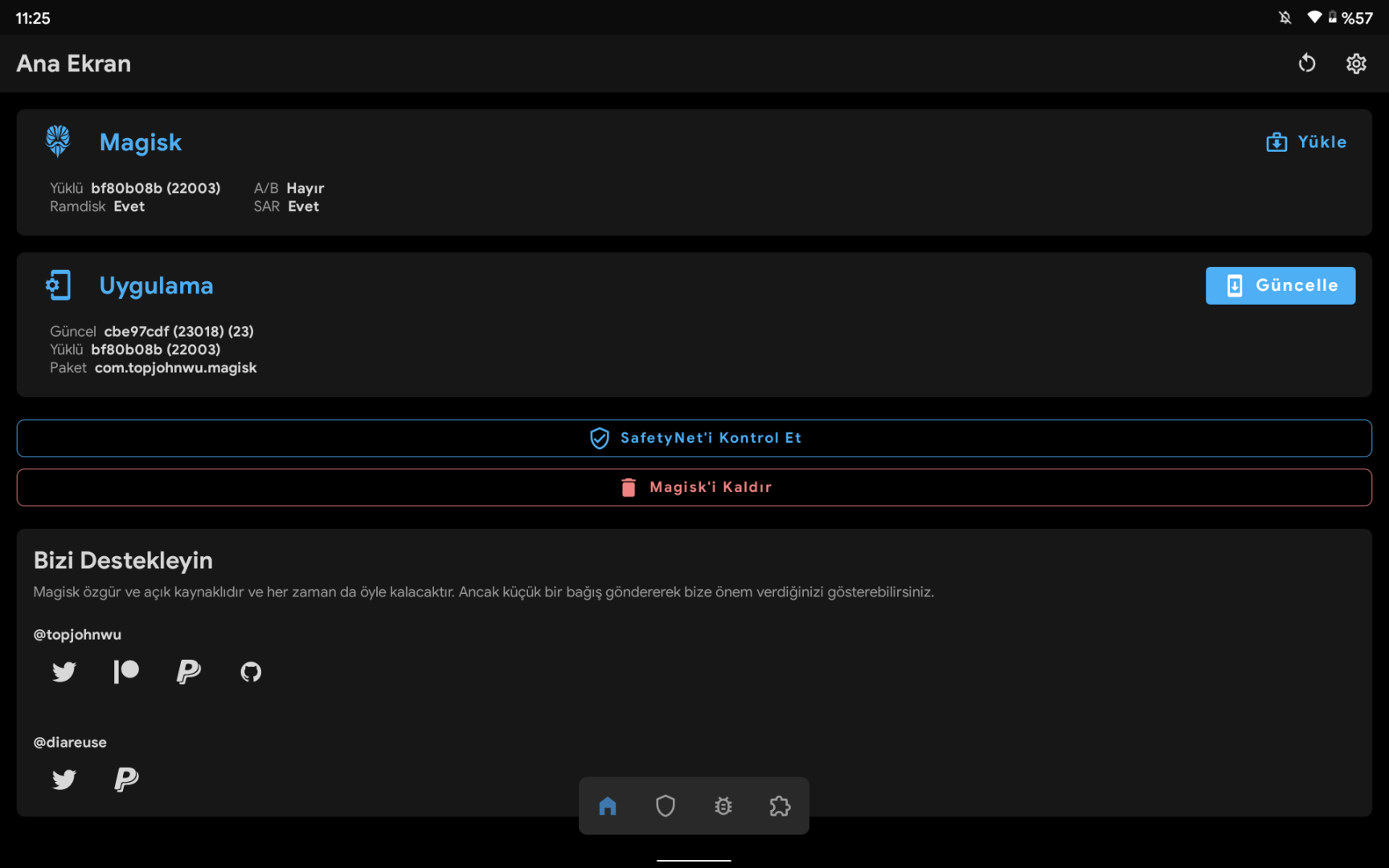Tap the Magisk logo icon

pos(58,141)
